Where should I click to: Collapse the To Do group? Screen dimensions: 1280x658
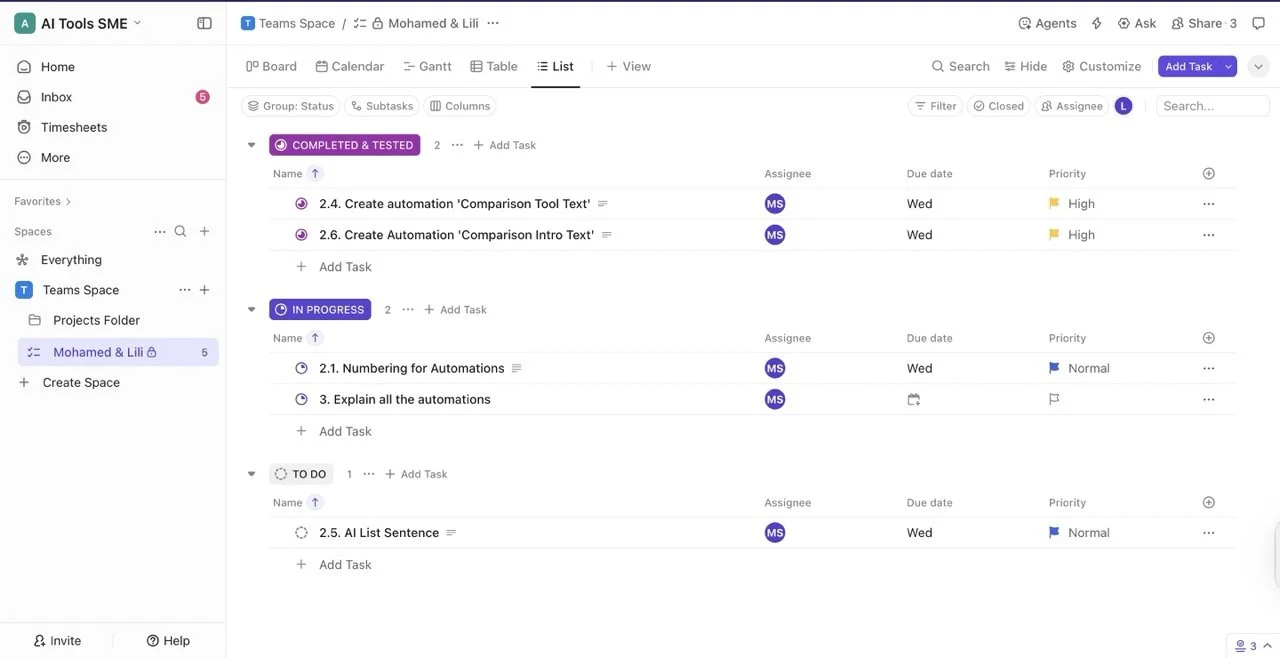coord(251,474)
